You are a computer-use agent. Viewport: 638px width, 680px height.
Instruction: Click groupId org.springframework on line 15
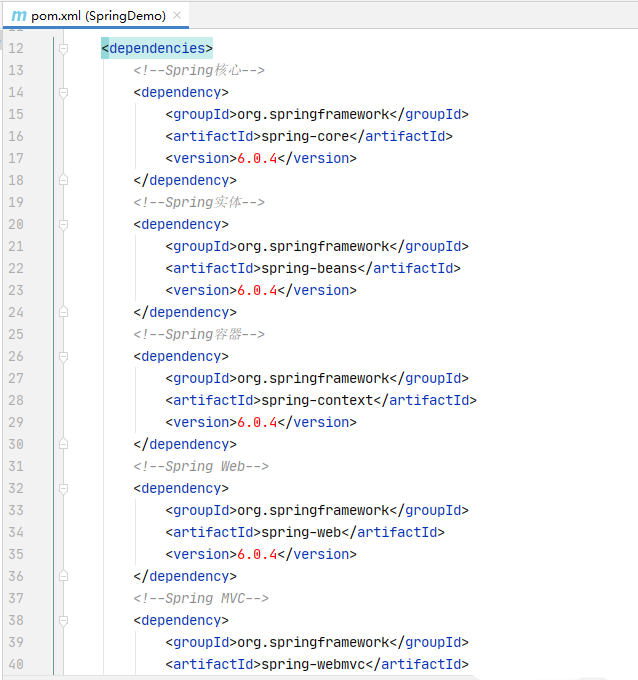(x=314, y=114)
